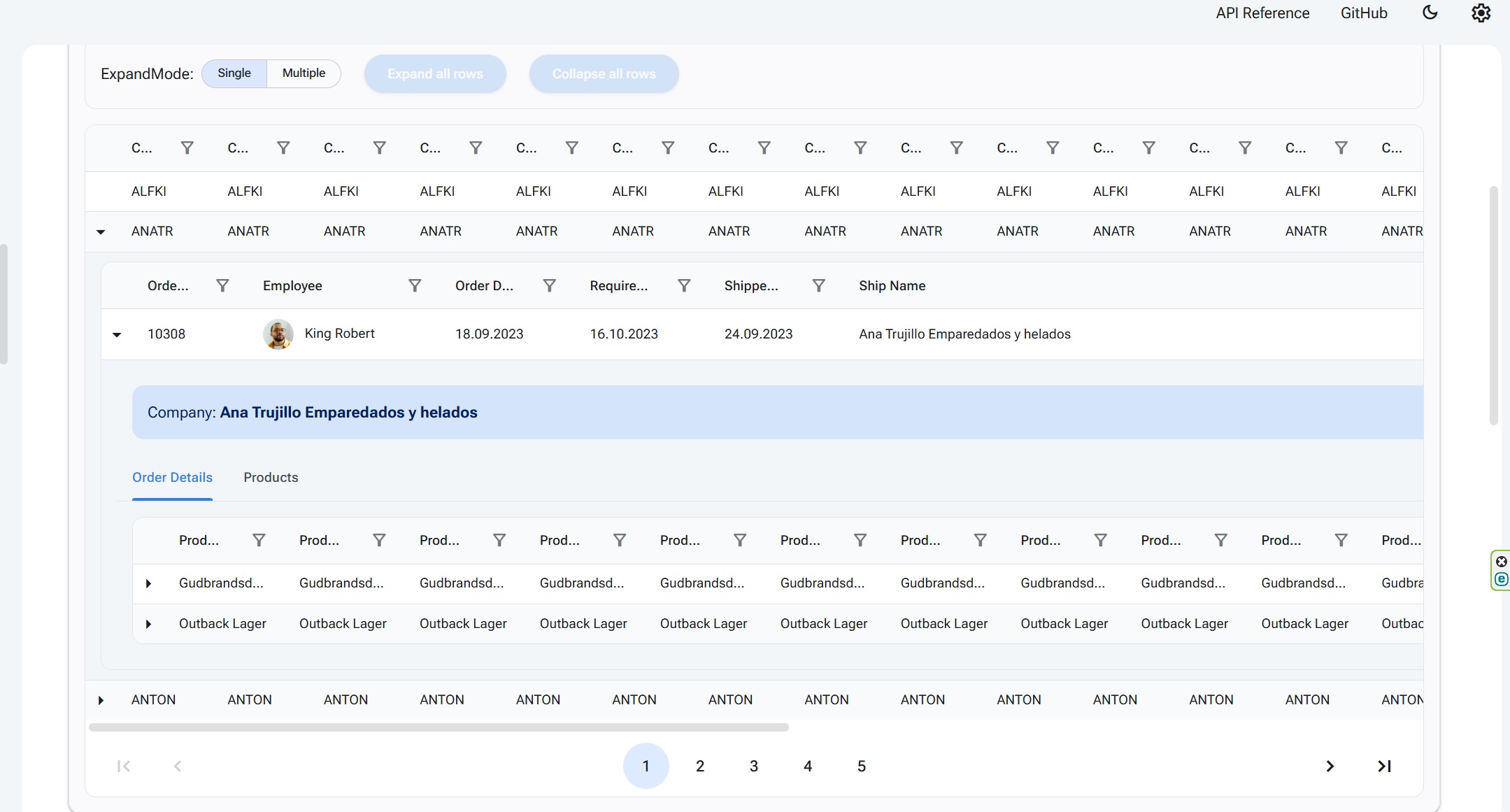Click filter icon for Shipped date column
The height and width of the screenshot is (812, 1510).
818,285
